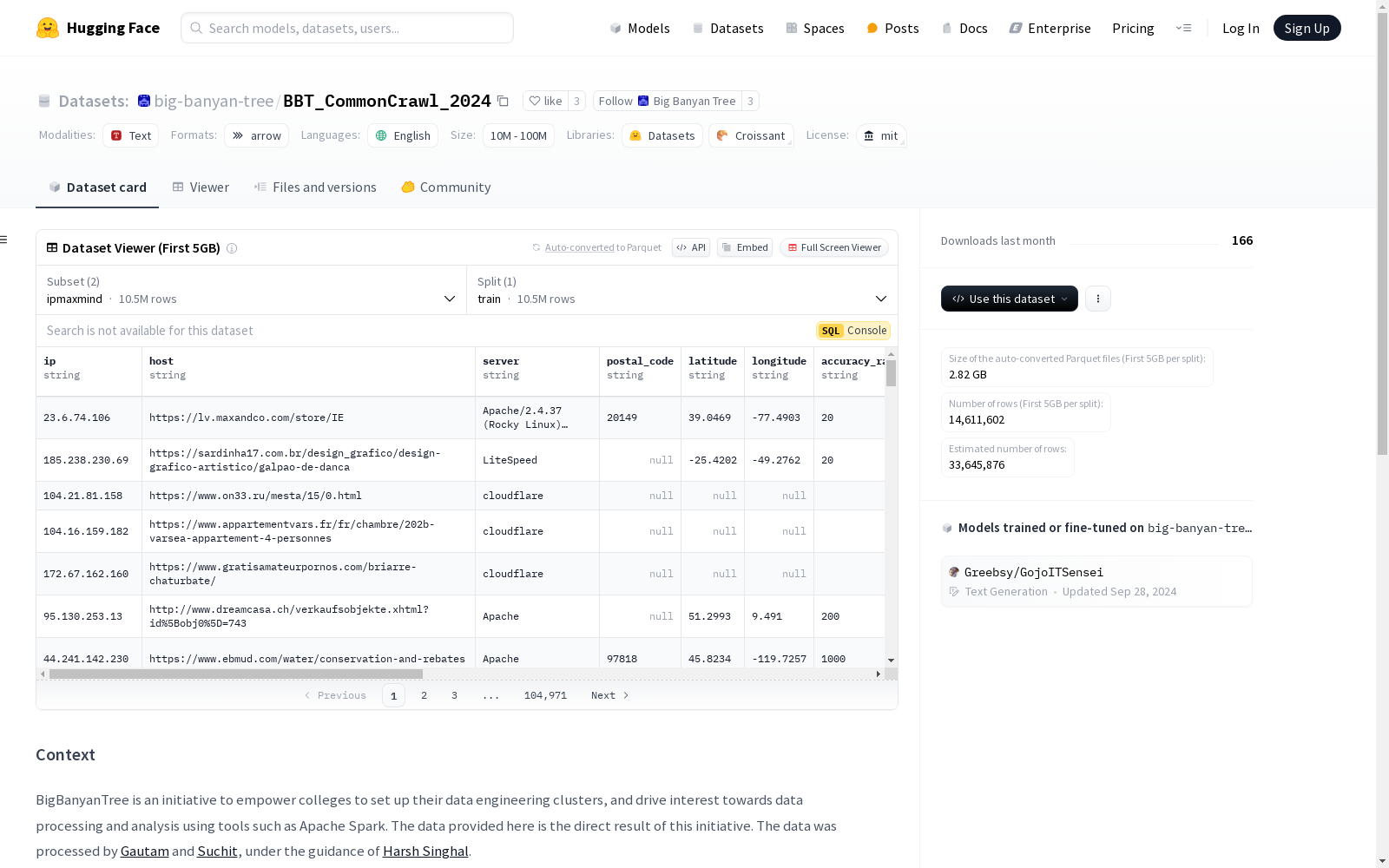Screen dimensions: 1389x868
Task: Expand the Subset ipmaxmind dropdown
Action: coord(252,290)
